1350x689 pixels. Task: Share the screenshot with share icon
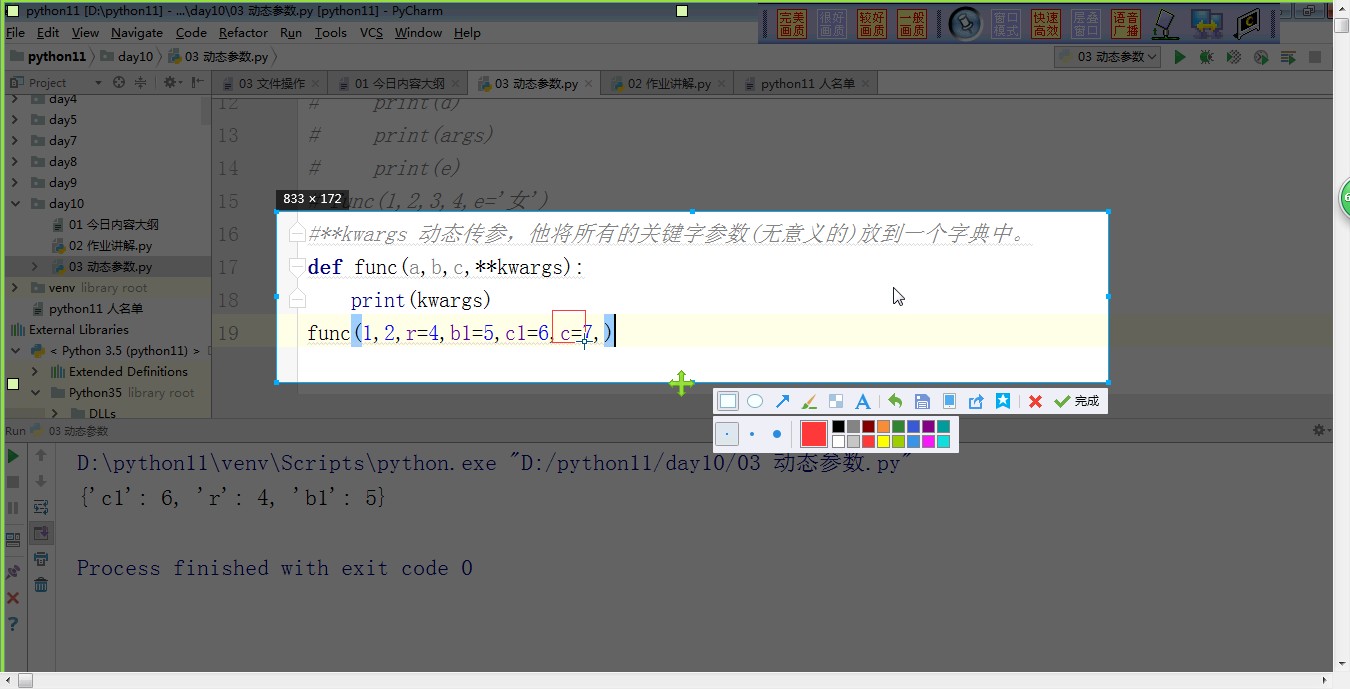[976, 401]
